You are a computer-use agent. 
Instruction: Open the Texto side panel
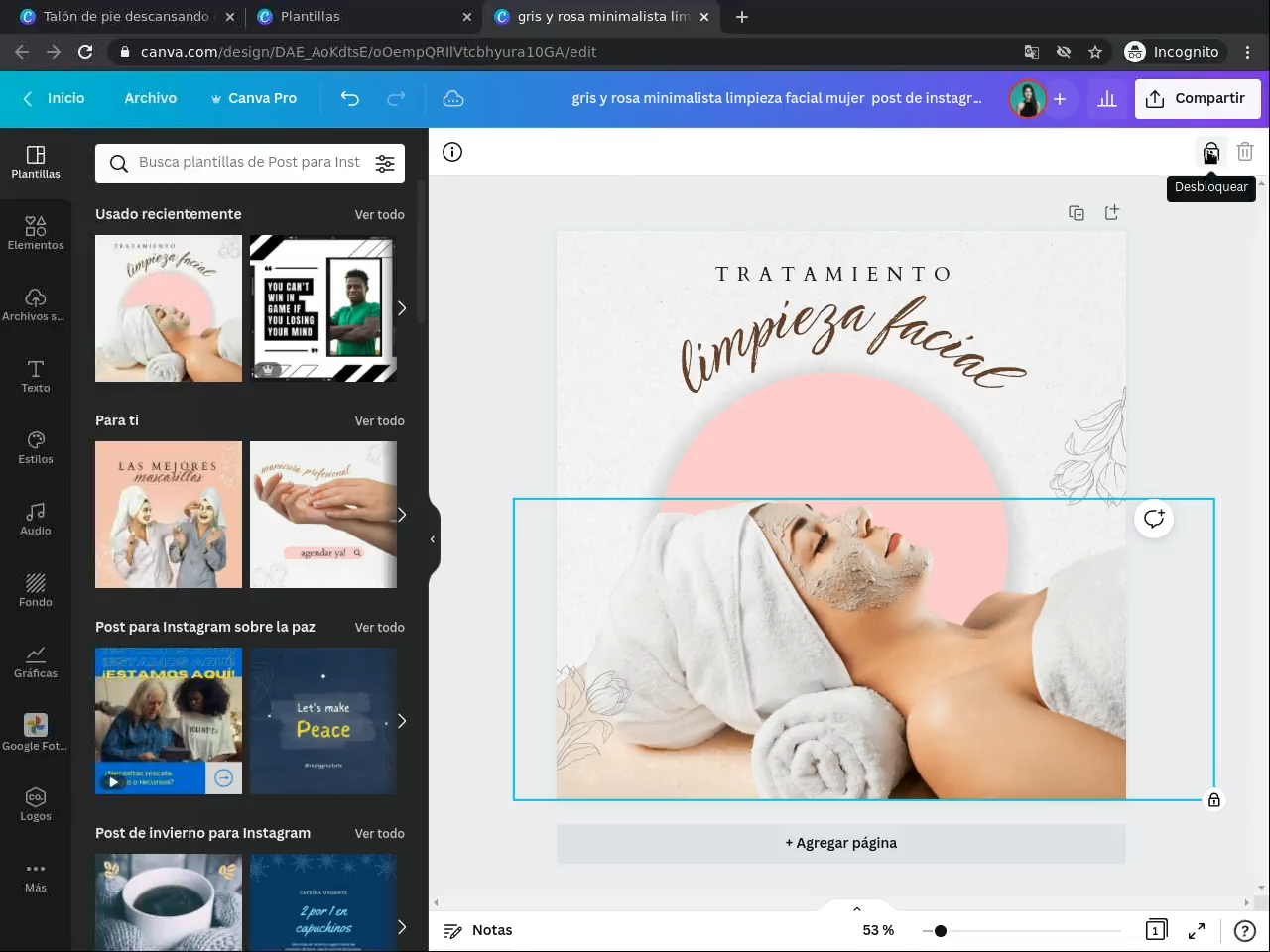pos(36,376)
